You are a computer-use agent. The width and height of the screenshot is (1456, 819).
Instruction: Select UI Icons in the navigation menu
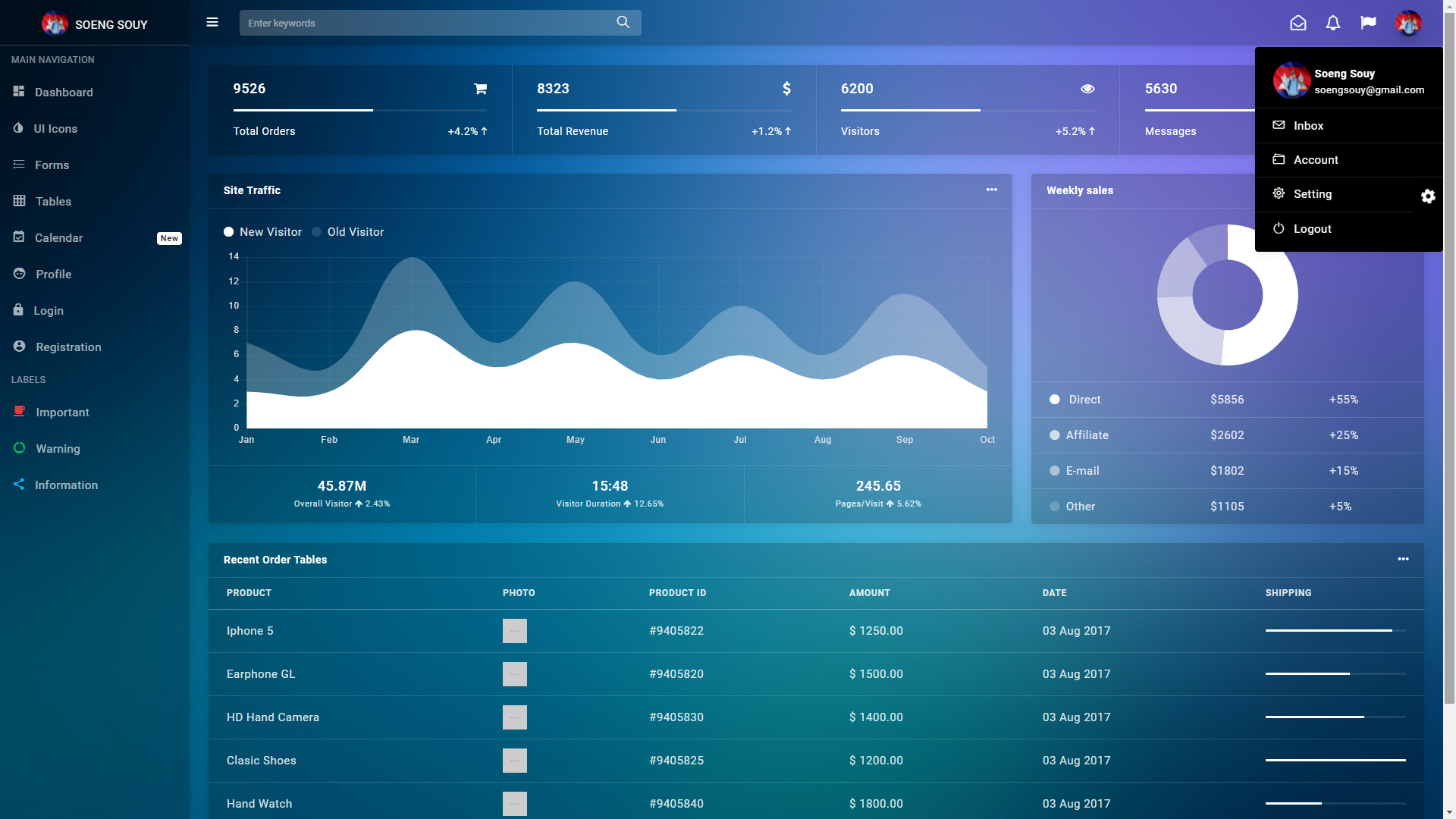point(56,128)
